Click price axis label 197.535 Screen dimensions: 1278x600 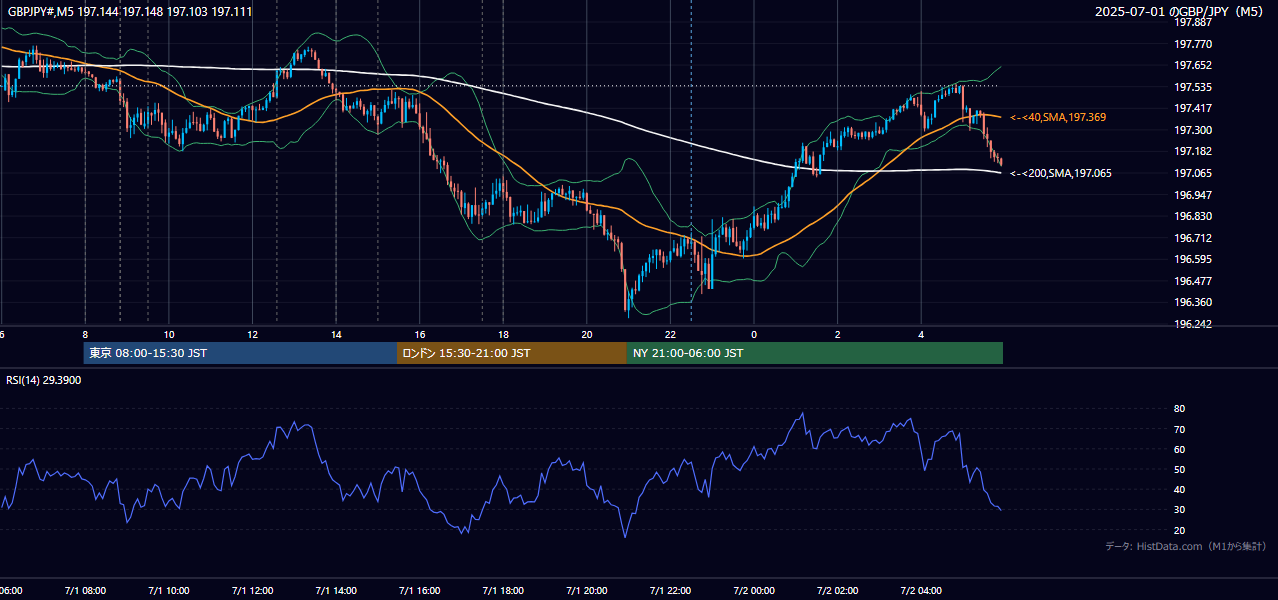pyautogui.click(x=1192, y=88)
